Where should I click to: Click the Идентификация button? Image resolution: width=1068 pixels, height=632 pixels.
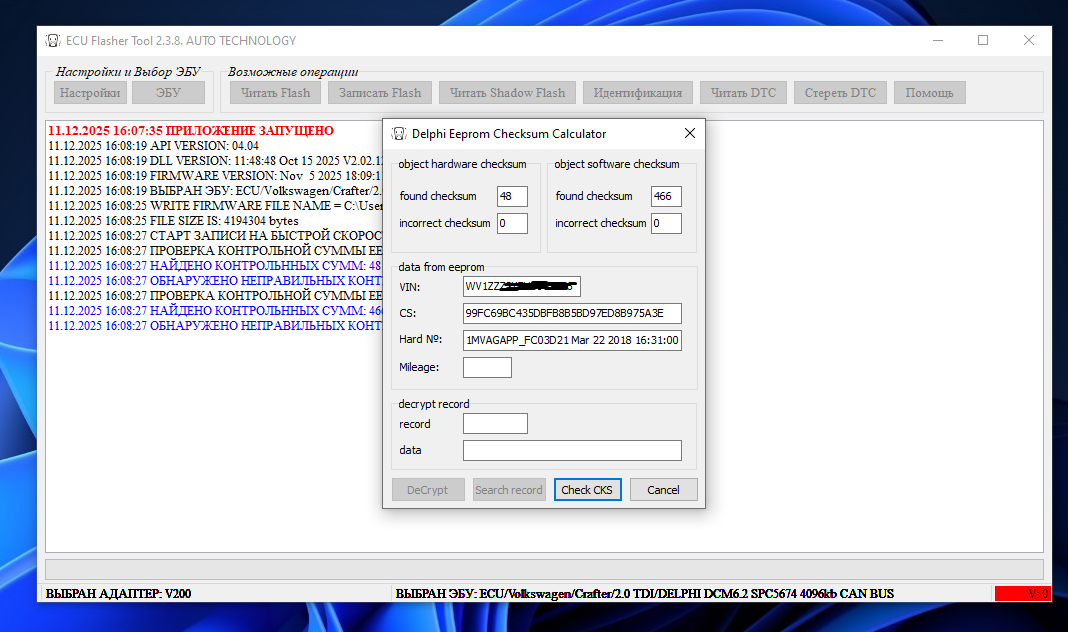(x=638, y=93)
